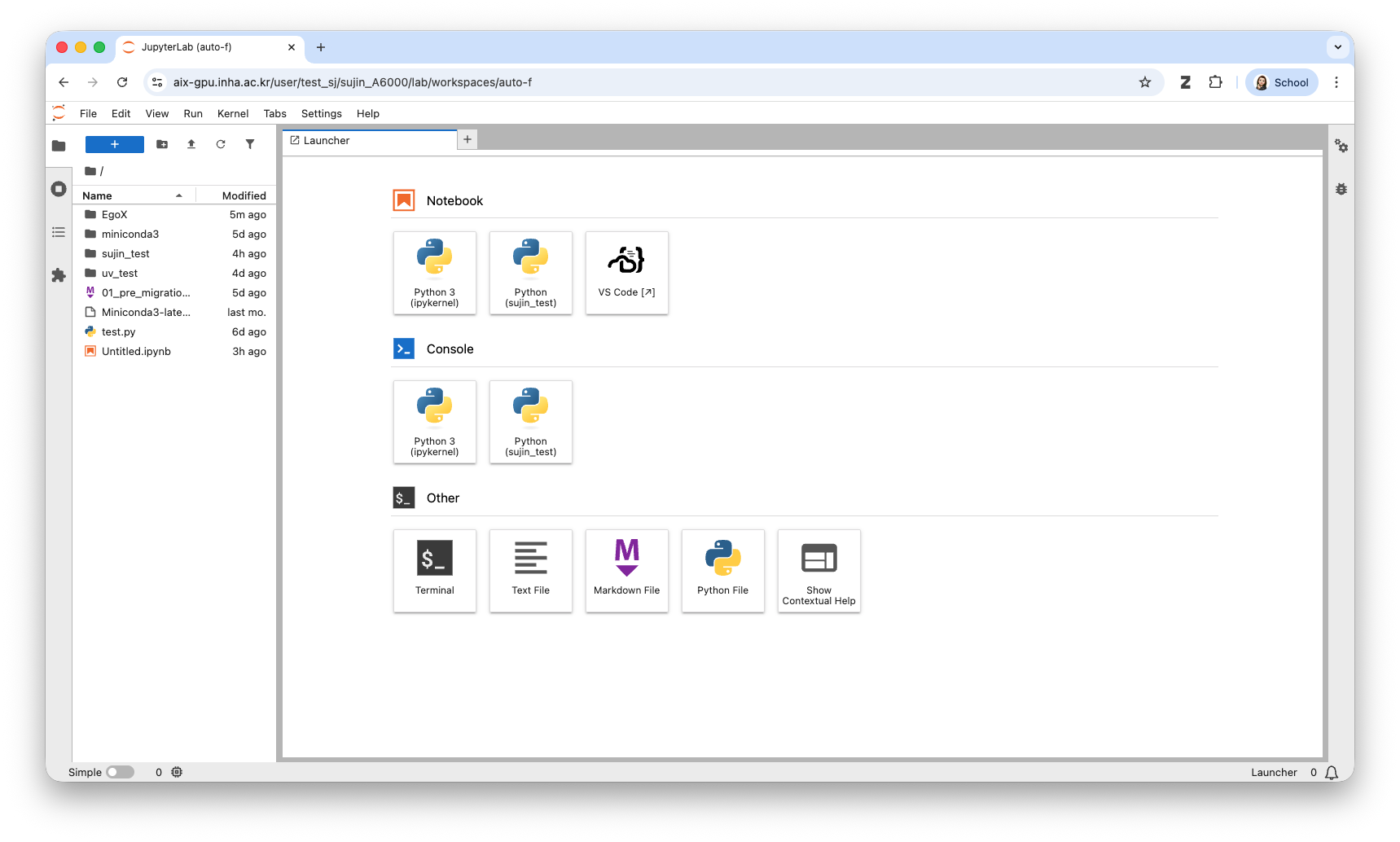Viewport: 1400px width, 842px height.
Task: Sort files by Name column
Action: click(x=134, y=195)
